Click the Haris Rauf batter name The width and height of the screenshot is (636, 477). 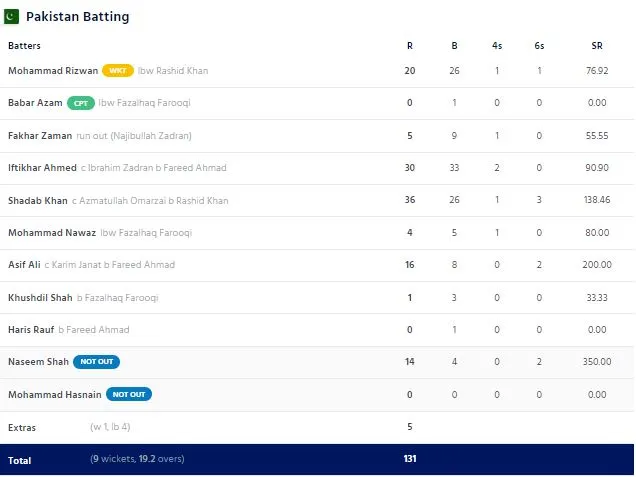[x=31, y=330]
